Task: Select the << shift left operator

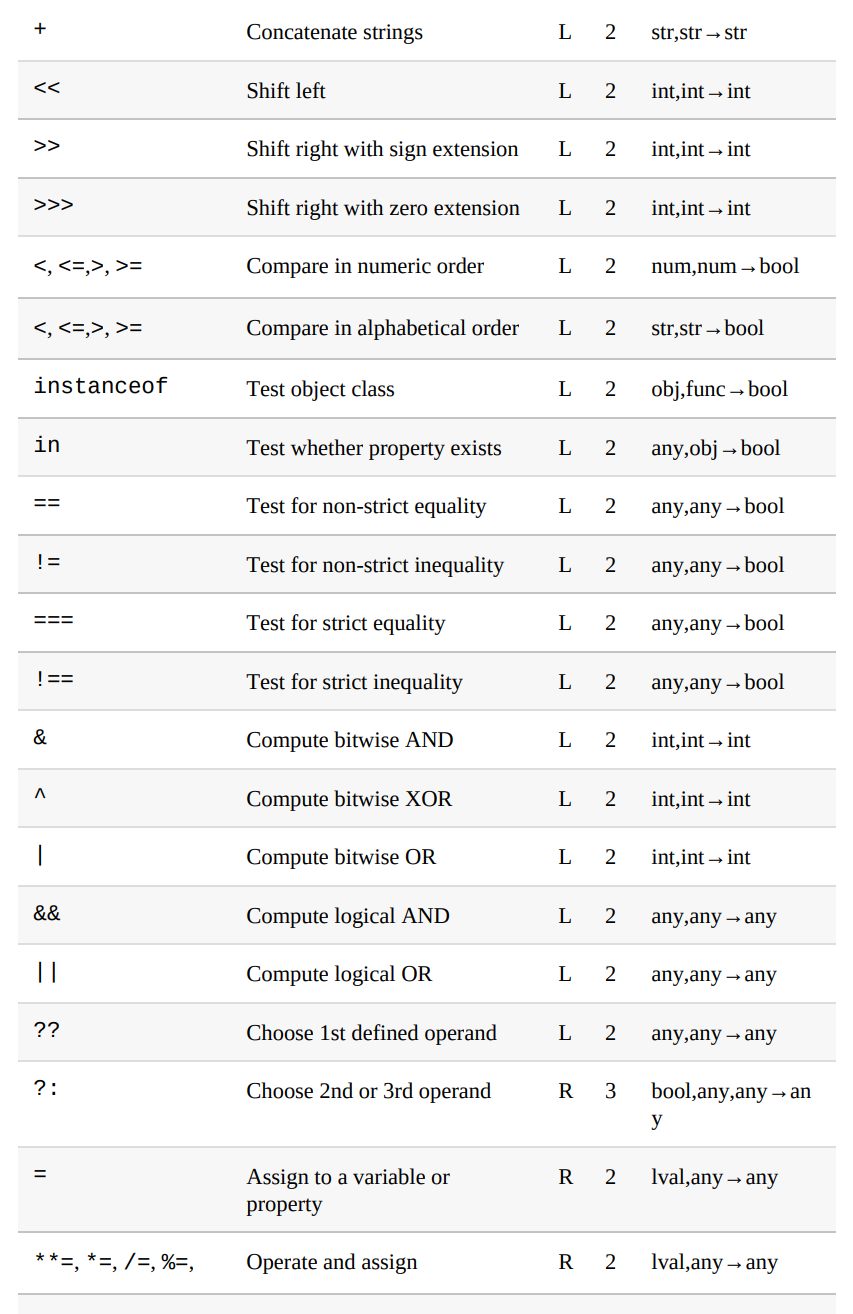Action: coord(47,88)
